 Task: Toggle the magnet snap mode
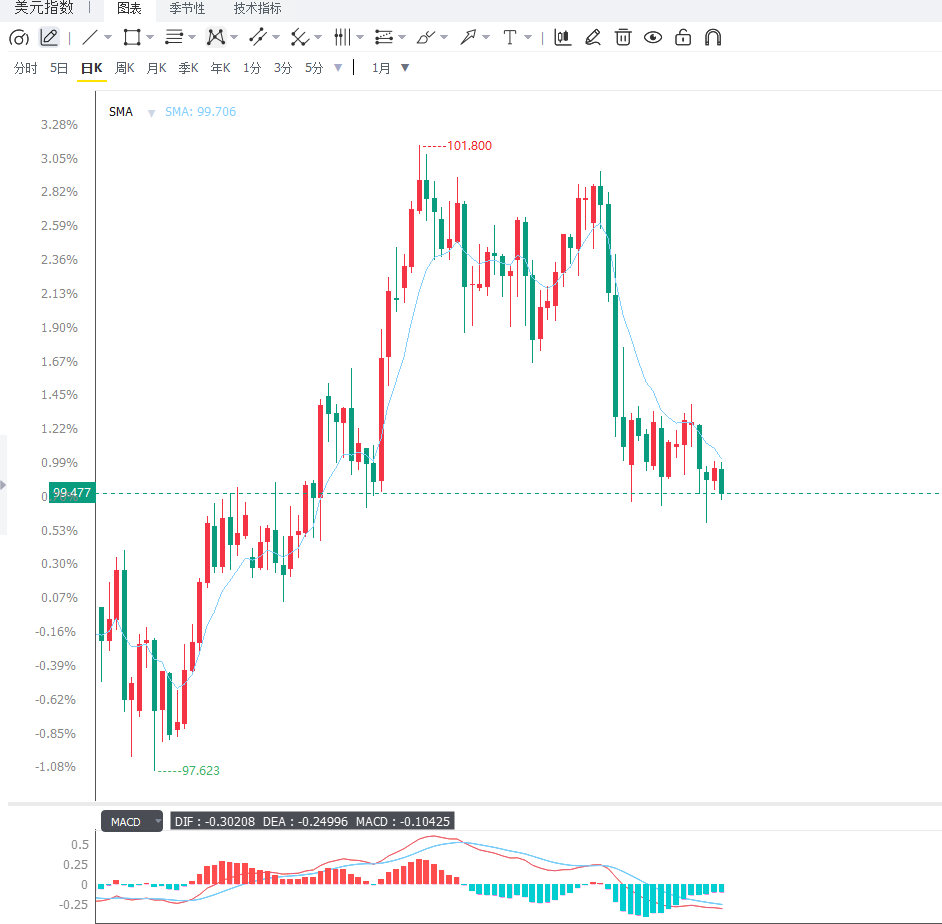coord(713,38)
